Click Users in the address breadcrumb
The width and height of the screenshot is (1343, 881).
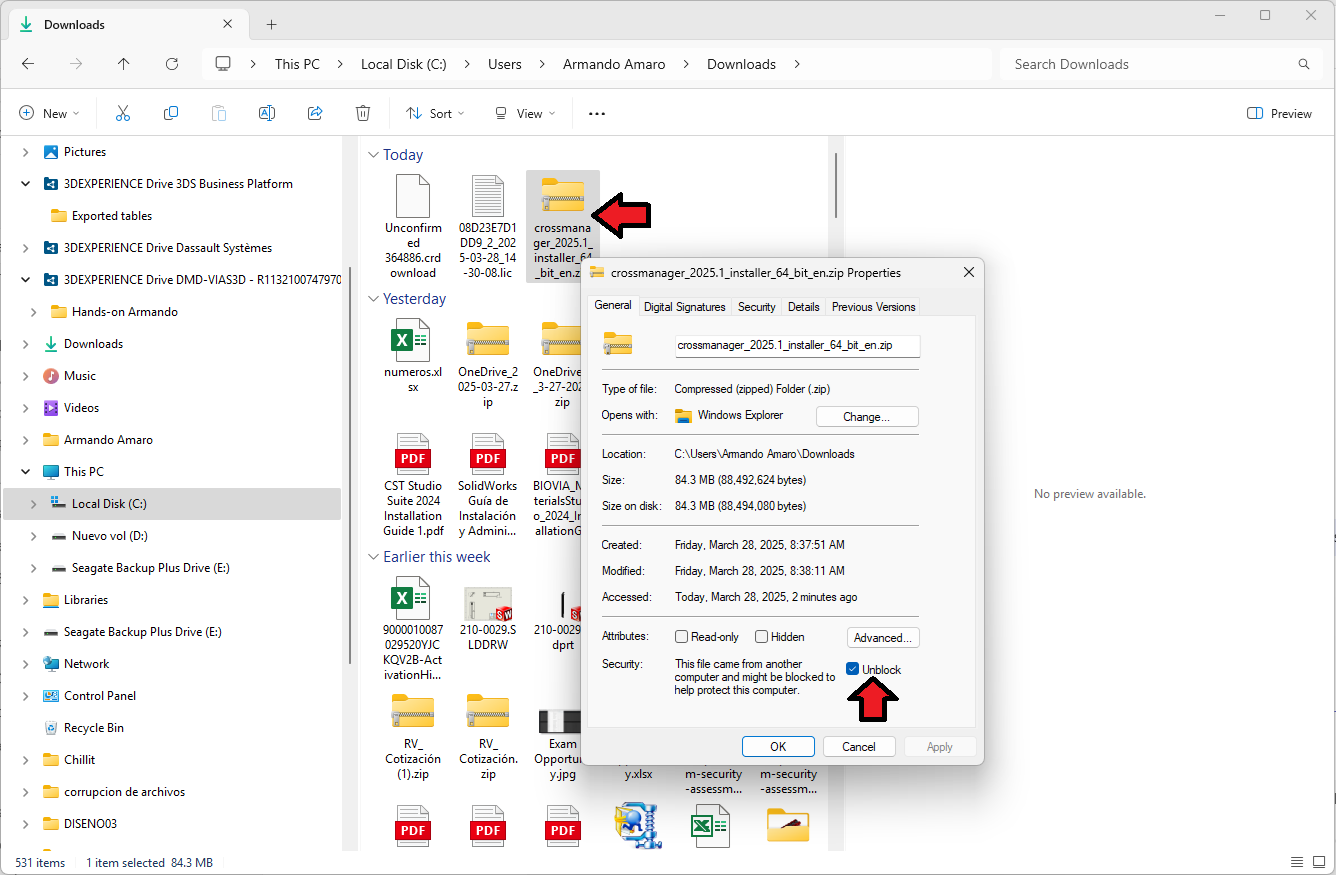coord(505,64)
